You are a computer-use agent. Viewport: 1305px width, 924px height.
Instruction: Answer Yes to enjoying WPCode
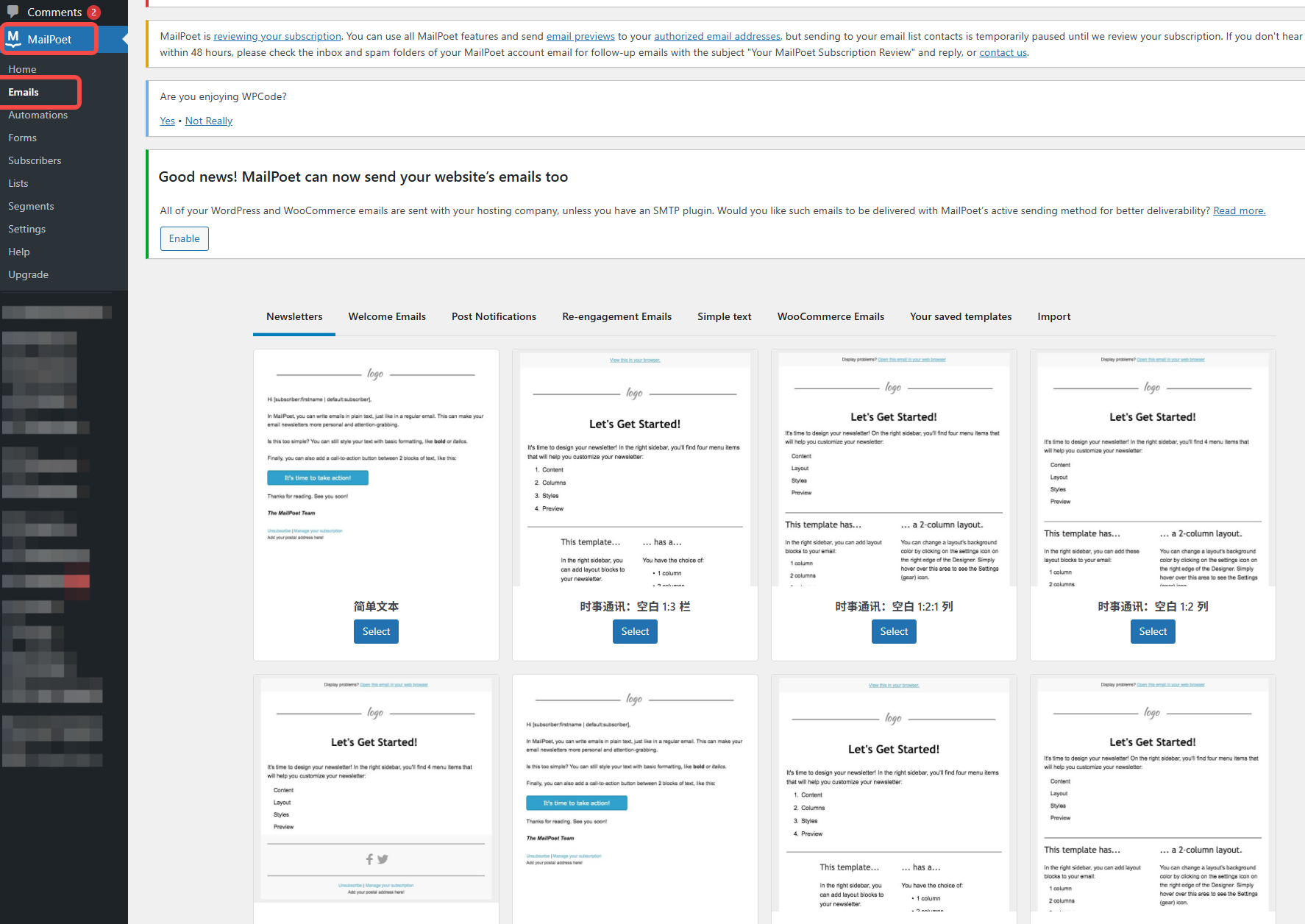(x=168, y=121)
